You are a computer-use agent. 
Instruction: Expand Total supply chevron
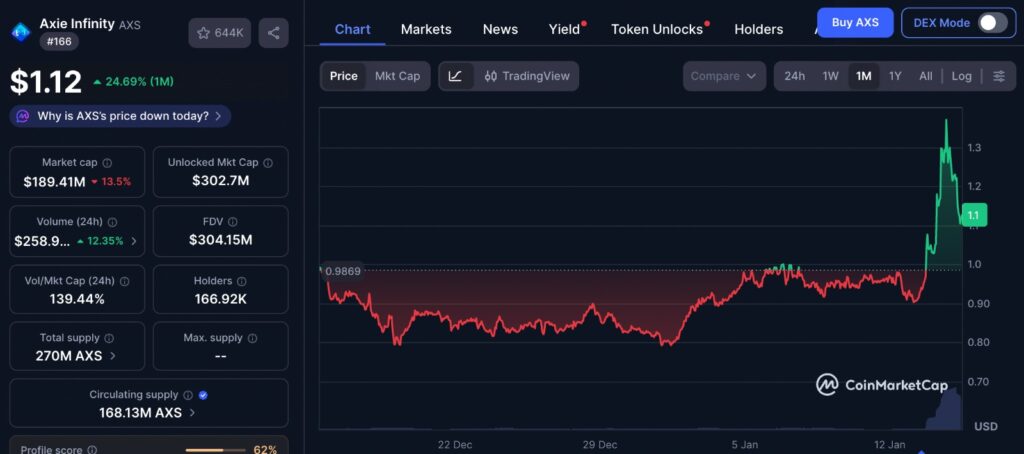pos(113,356)
